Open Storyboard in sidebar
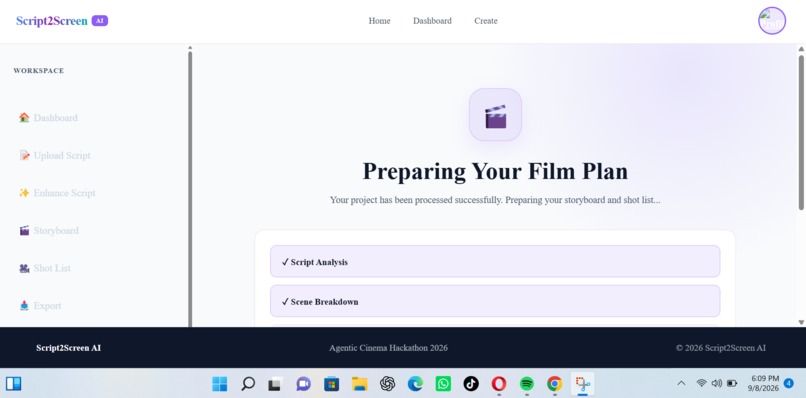The image size is (806, 398). [56, 230]
